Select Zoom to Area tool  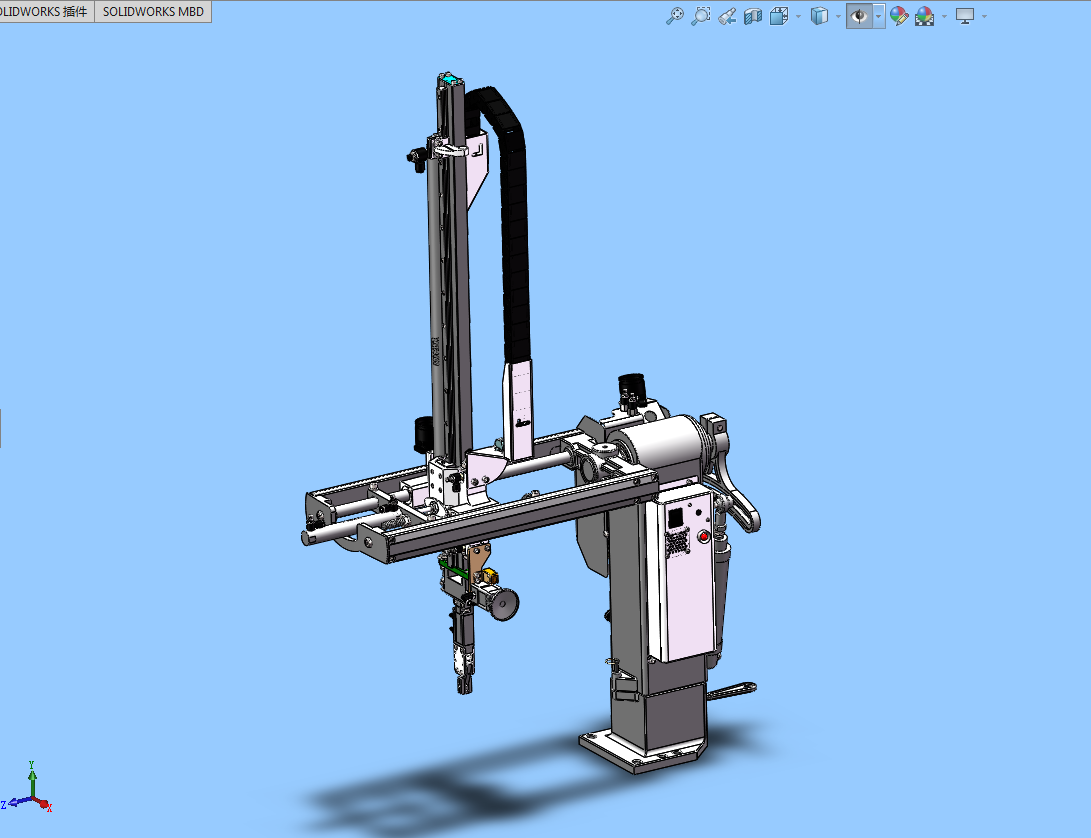[x=701, y=16]
